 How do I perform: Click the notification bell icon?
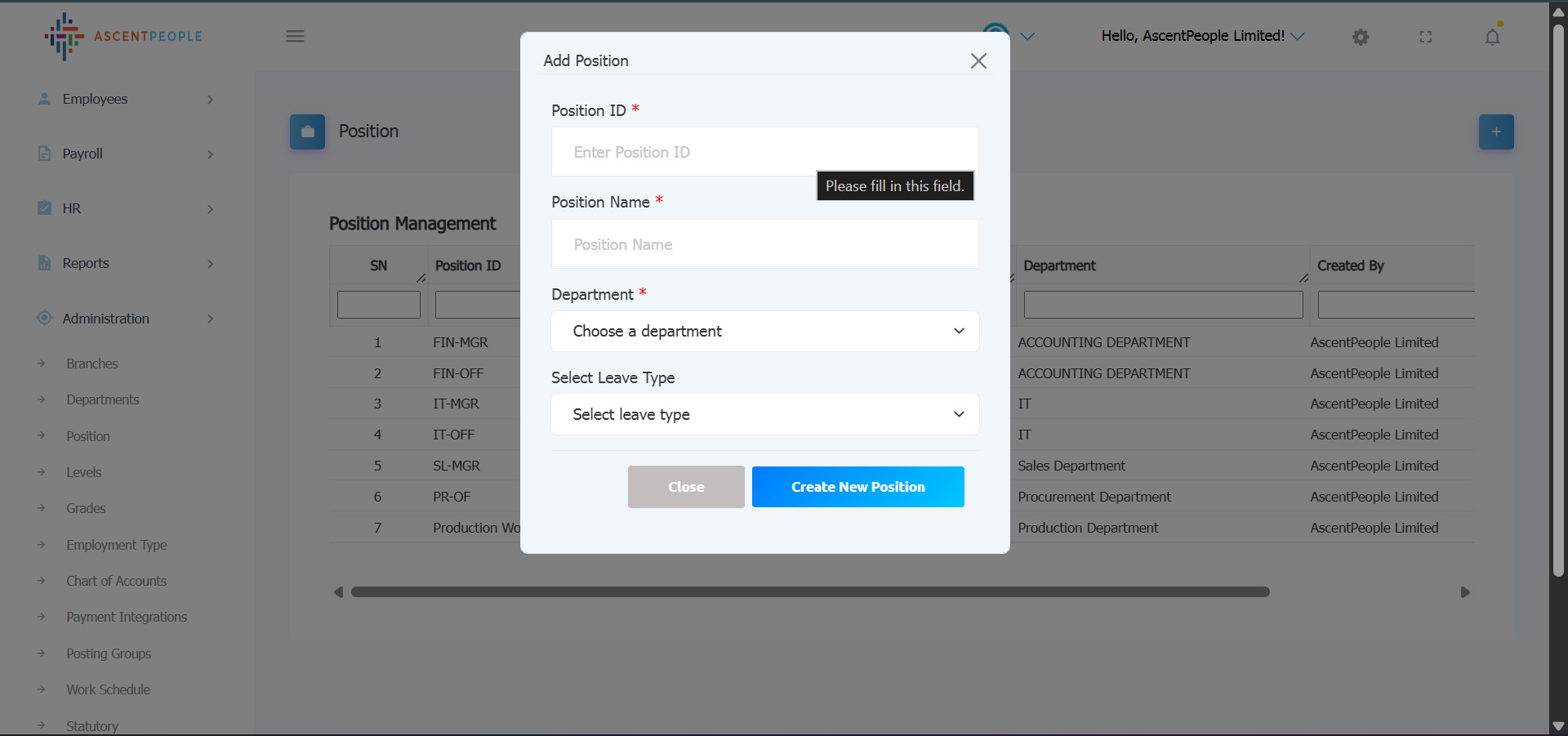[x=1492, y=37]
